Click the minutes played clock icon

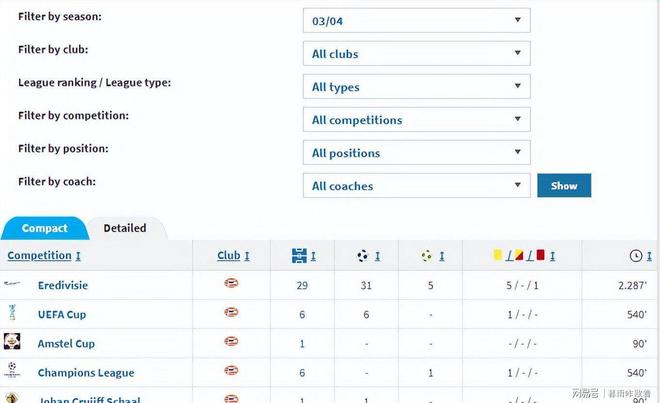coord(635,256)
